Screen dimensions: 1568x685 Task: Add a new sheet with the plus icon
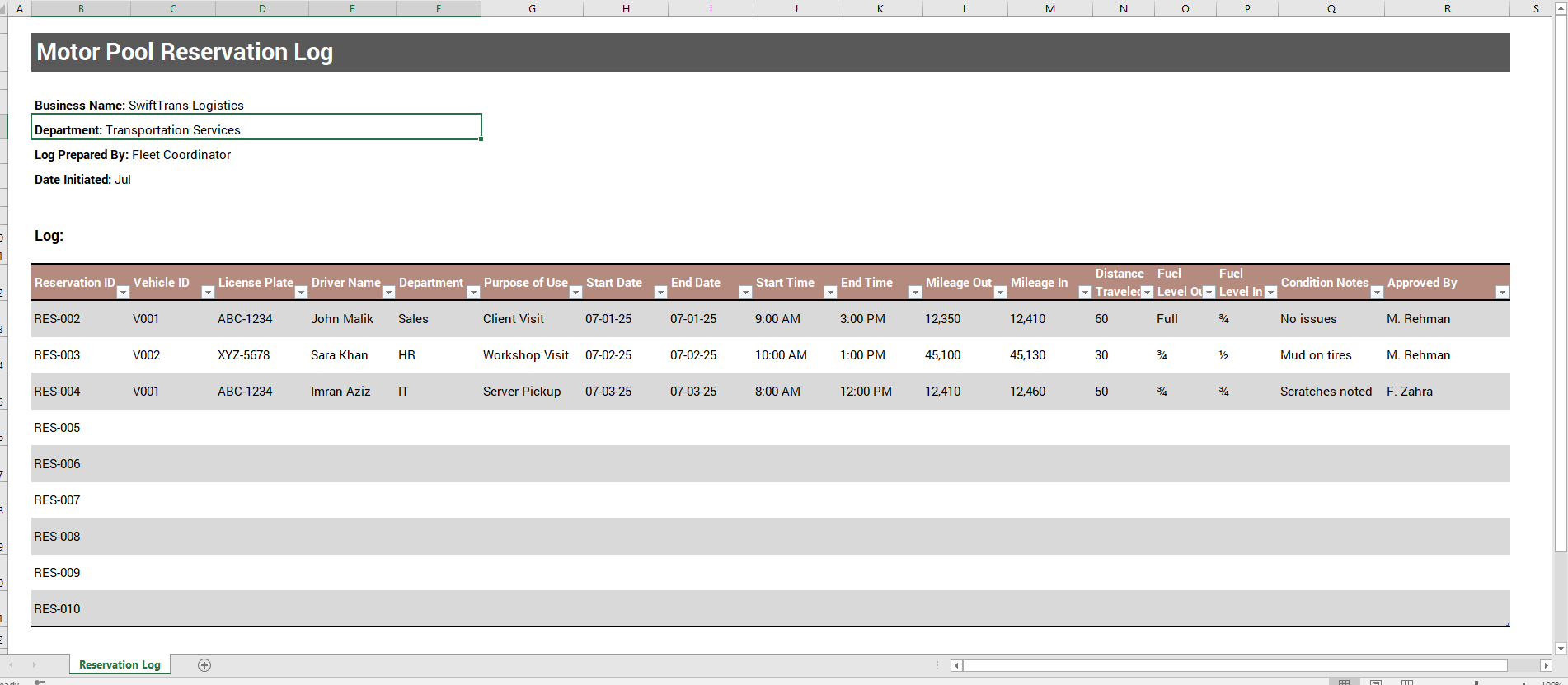pyautogui.click(x=204, y=665)
